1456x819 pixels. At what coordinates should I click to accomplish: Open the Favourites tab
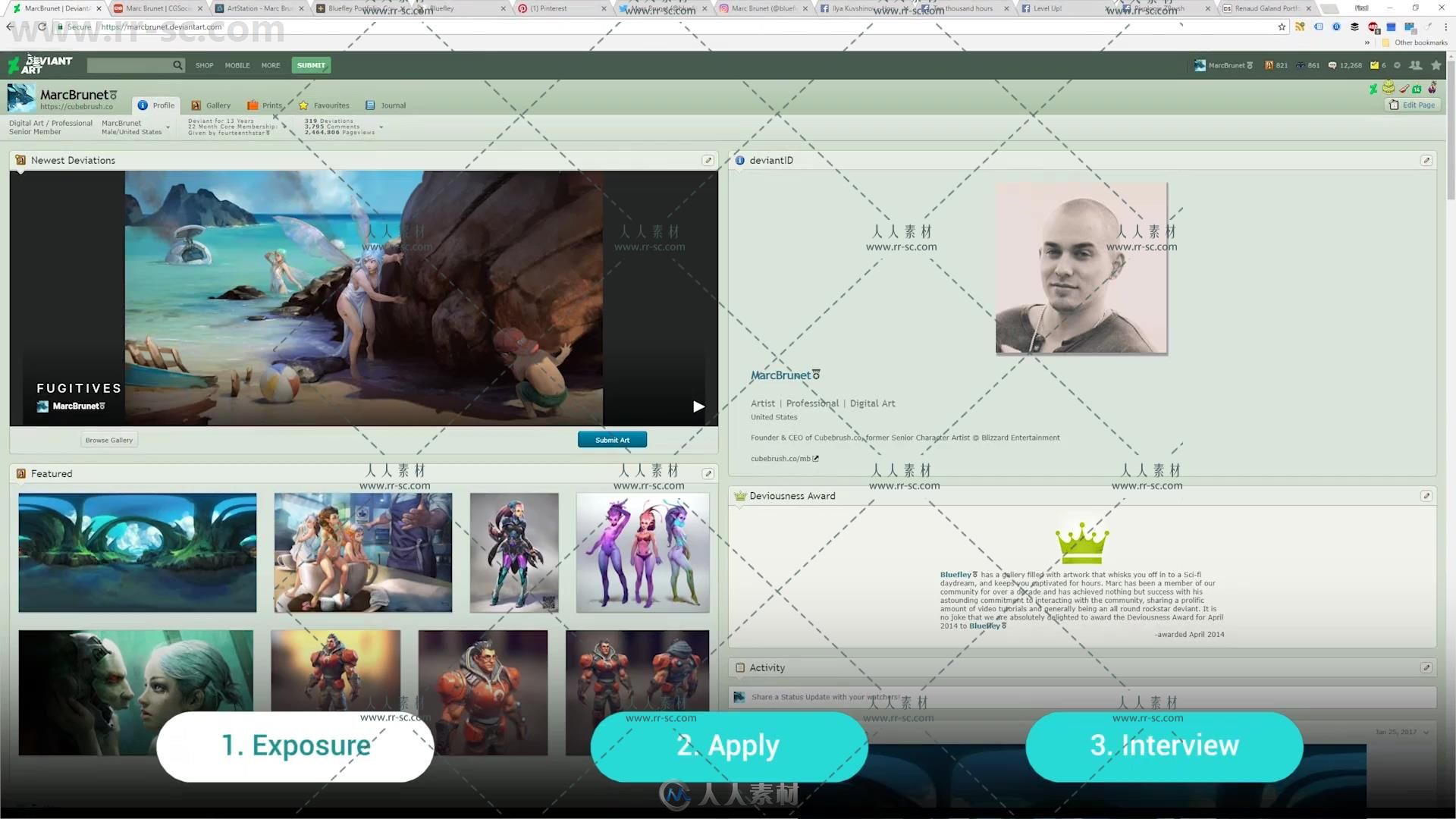tap(324, 105)
